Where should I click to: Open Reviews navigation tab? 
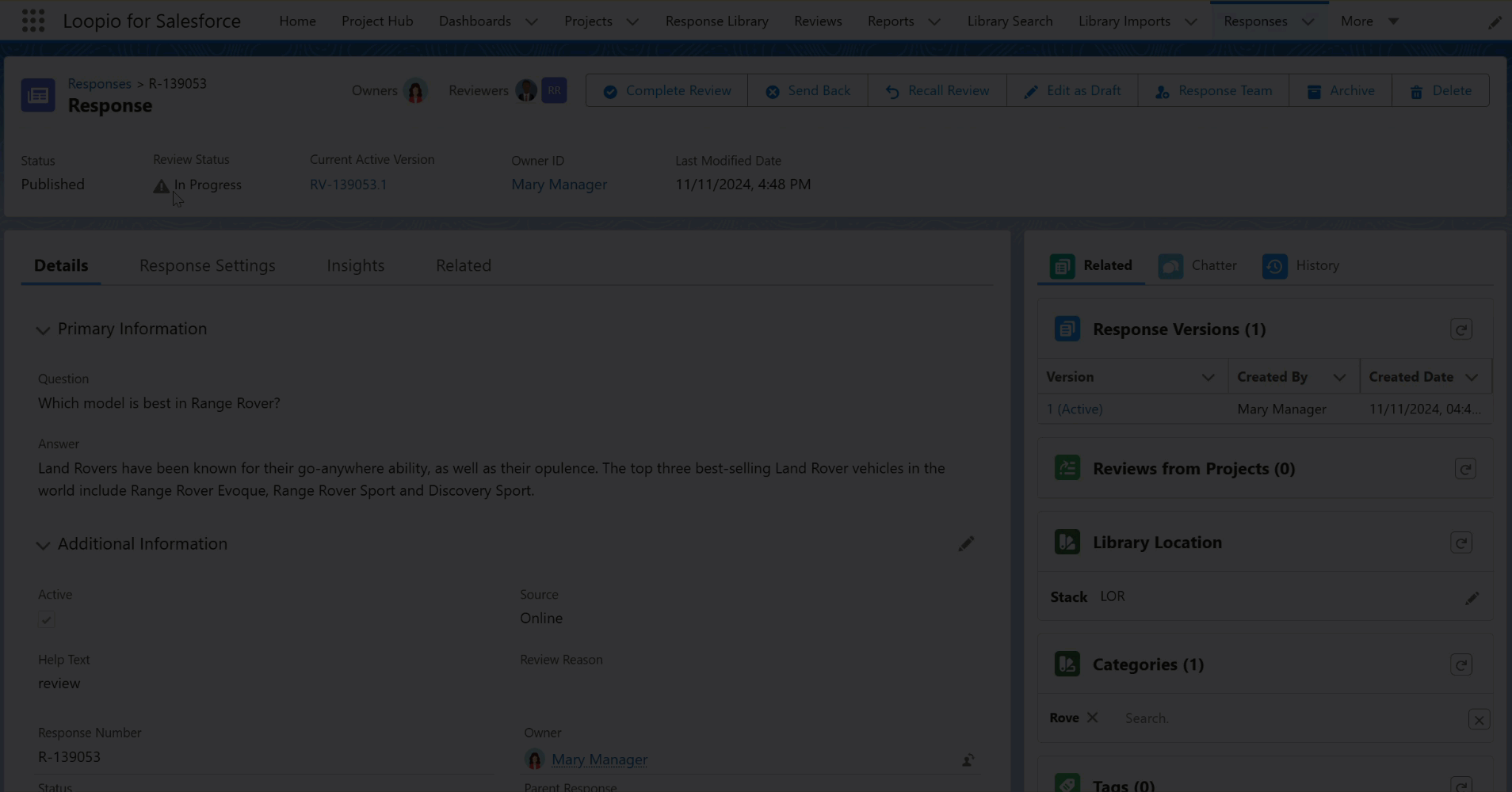818,21
